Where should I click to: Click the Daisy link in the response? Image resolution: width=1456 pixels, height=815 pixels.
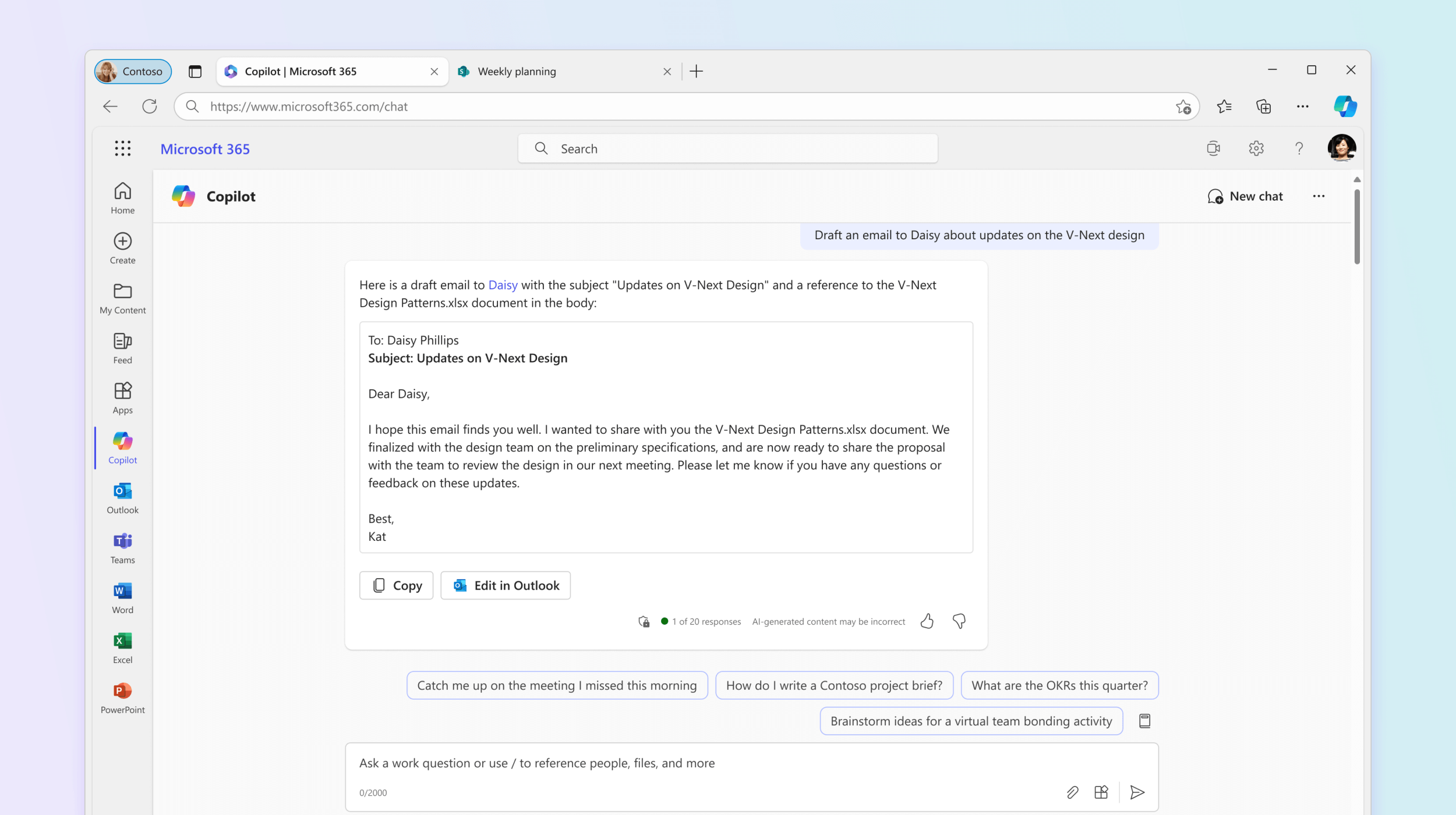point(503,285)
